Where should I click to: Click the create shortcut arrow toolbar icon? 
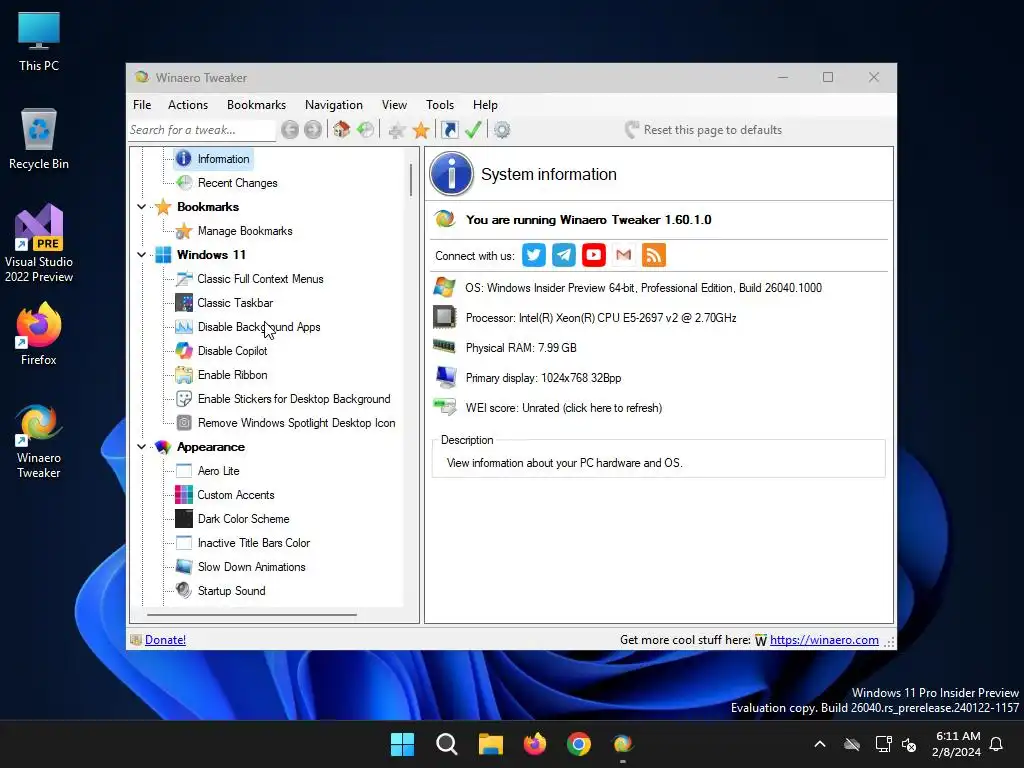(x=450, y=130)
